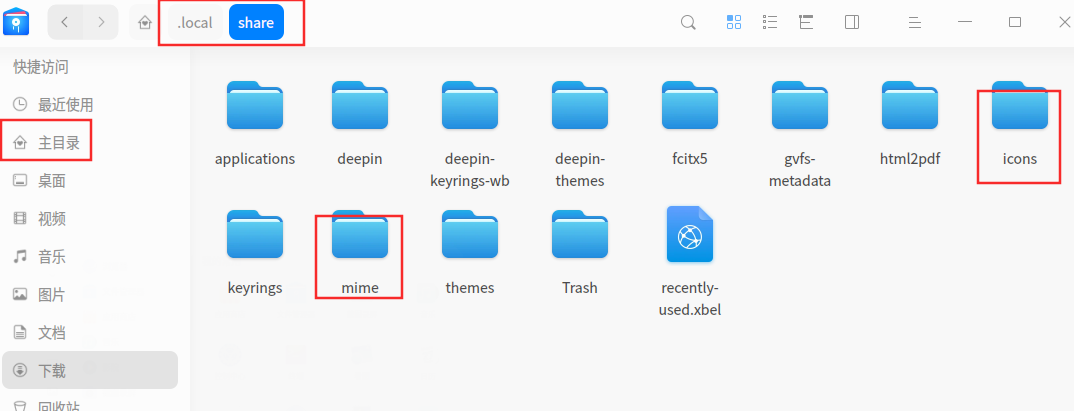Click the file manager app icon
The image size is (1074, 411).
point(16,21)
